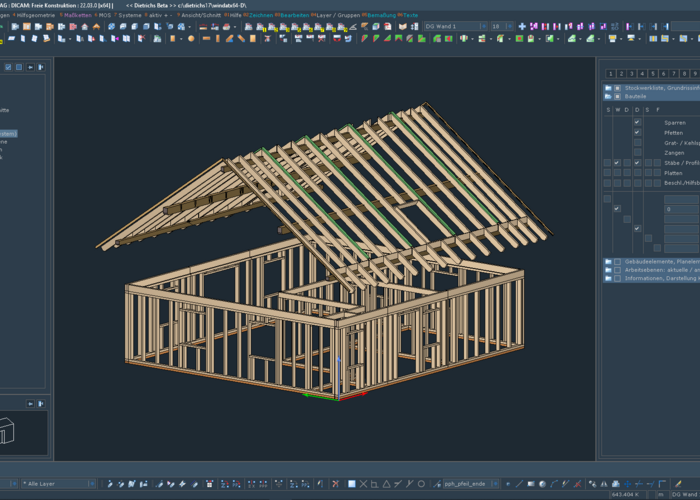
Task: Click the blue cross move icon
Action: click(x=627, y=484)
